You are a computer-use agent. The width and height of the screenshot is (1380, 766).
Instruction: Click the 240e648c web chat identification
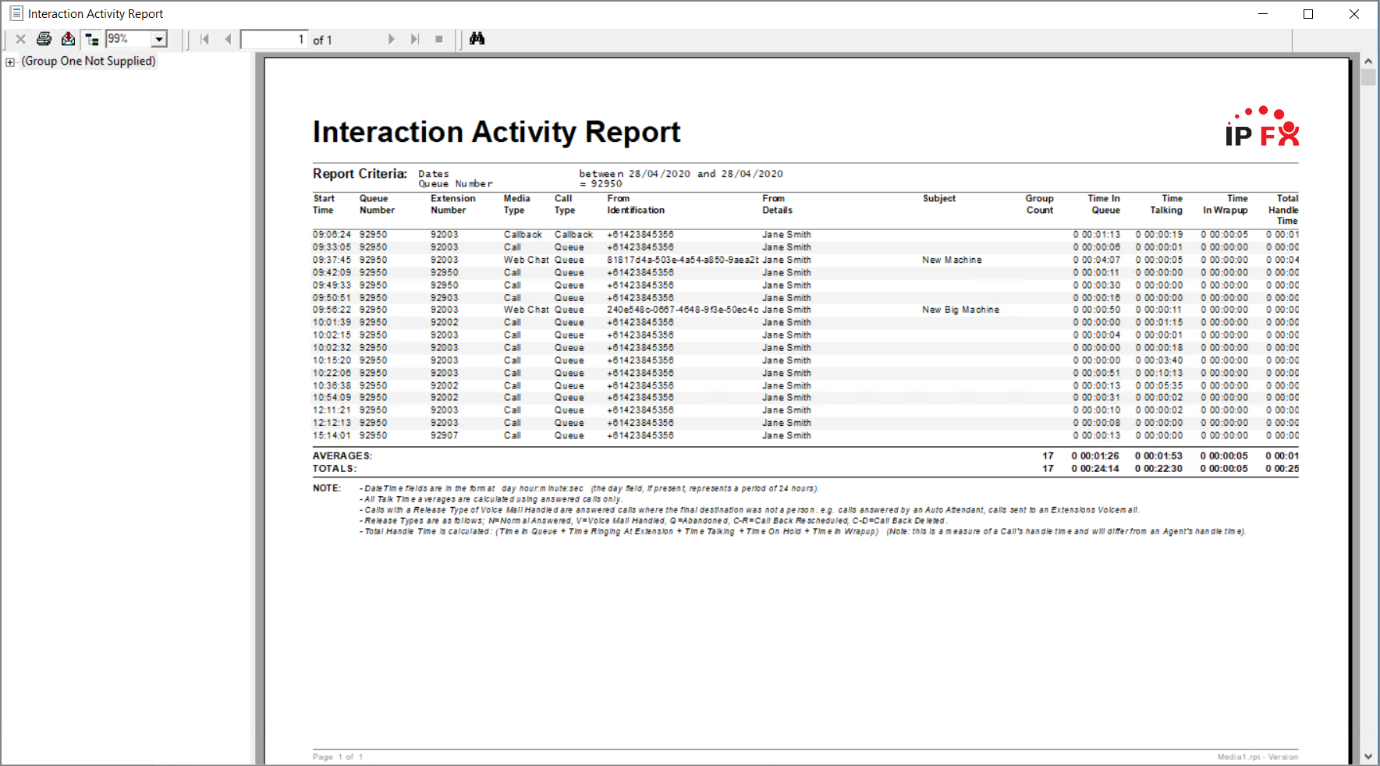click(x=683, y=310)
